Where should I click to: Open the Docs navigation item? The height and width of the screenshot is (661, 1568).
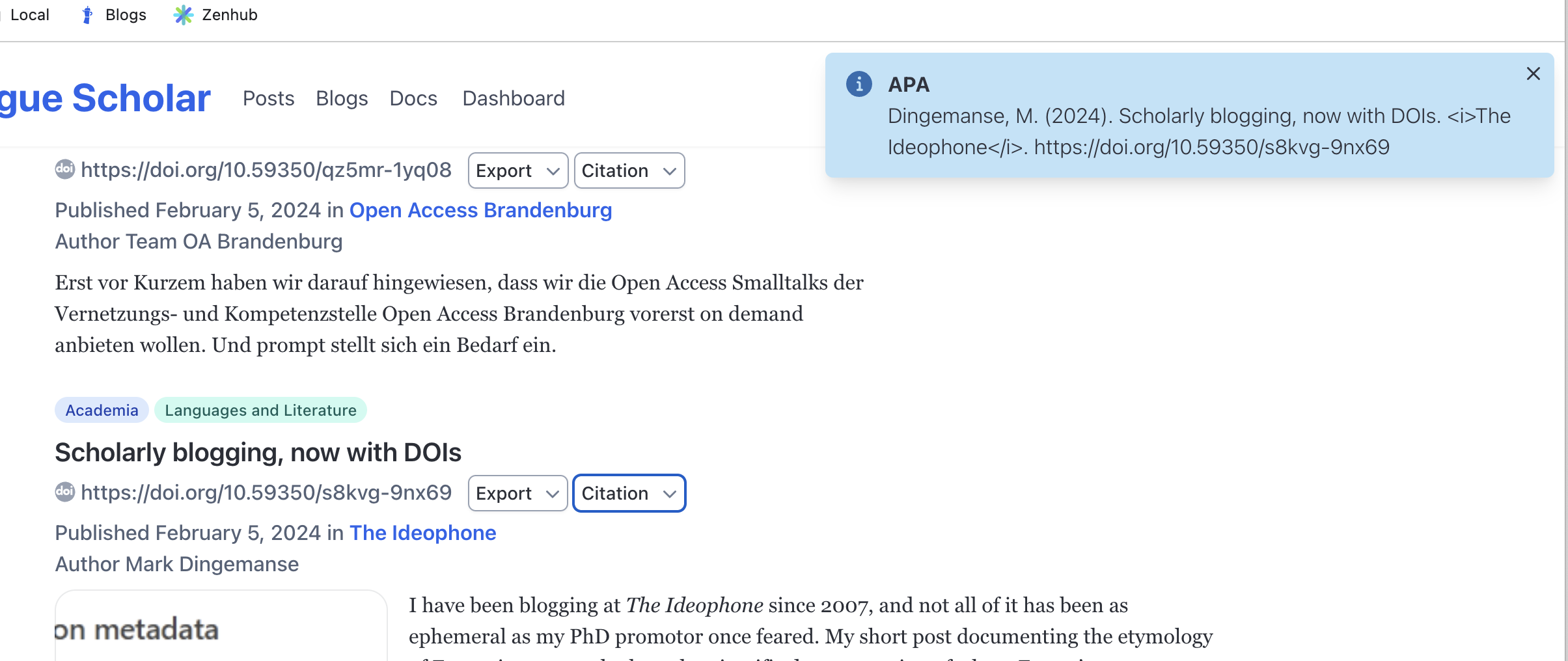pyautogui.click(x=413, y=98)
